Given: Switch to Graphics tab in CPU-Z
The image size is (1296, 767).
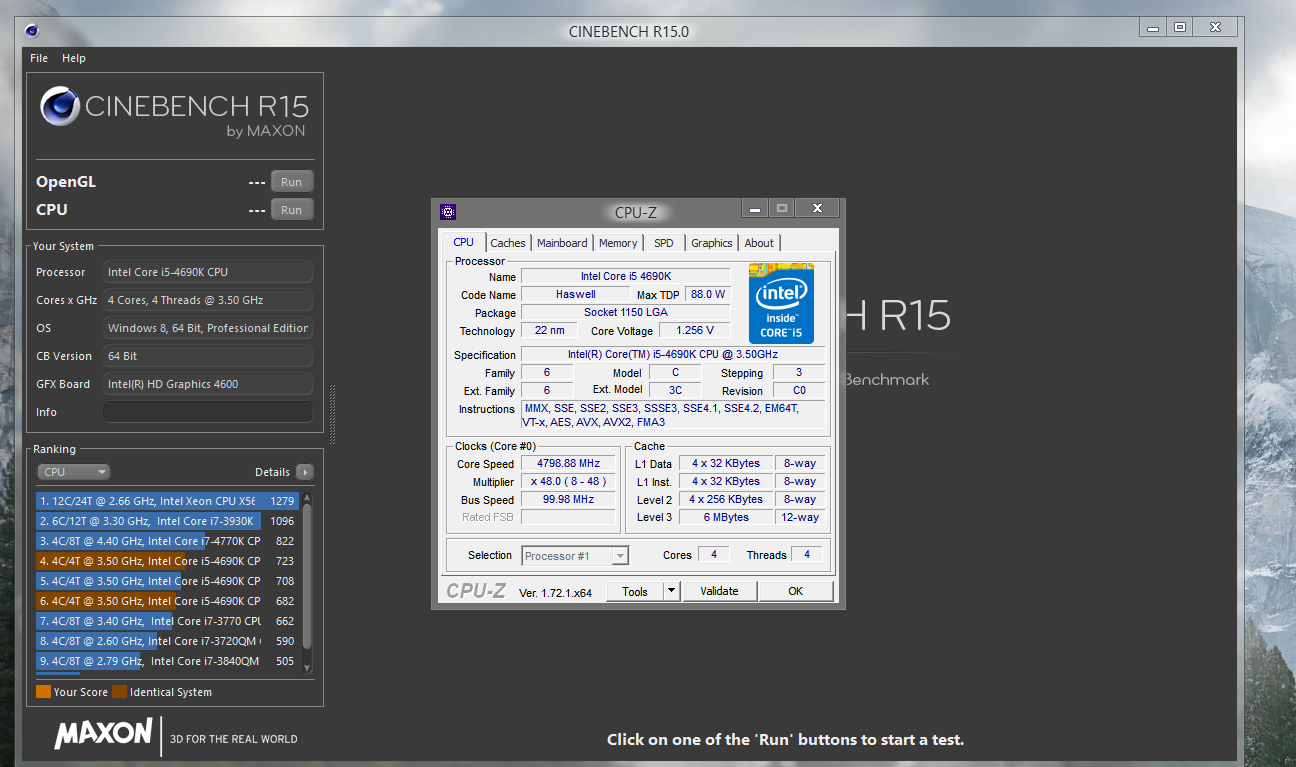Looking at the screenshot, I should pyautogui.click(x=712, y=243).
